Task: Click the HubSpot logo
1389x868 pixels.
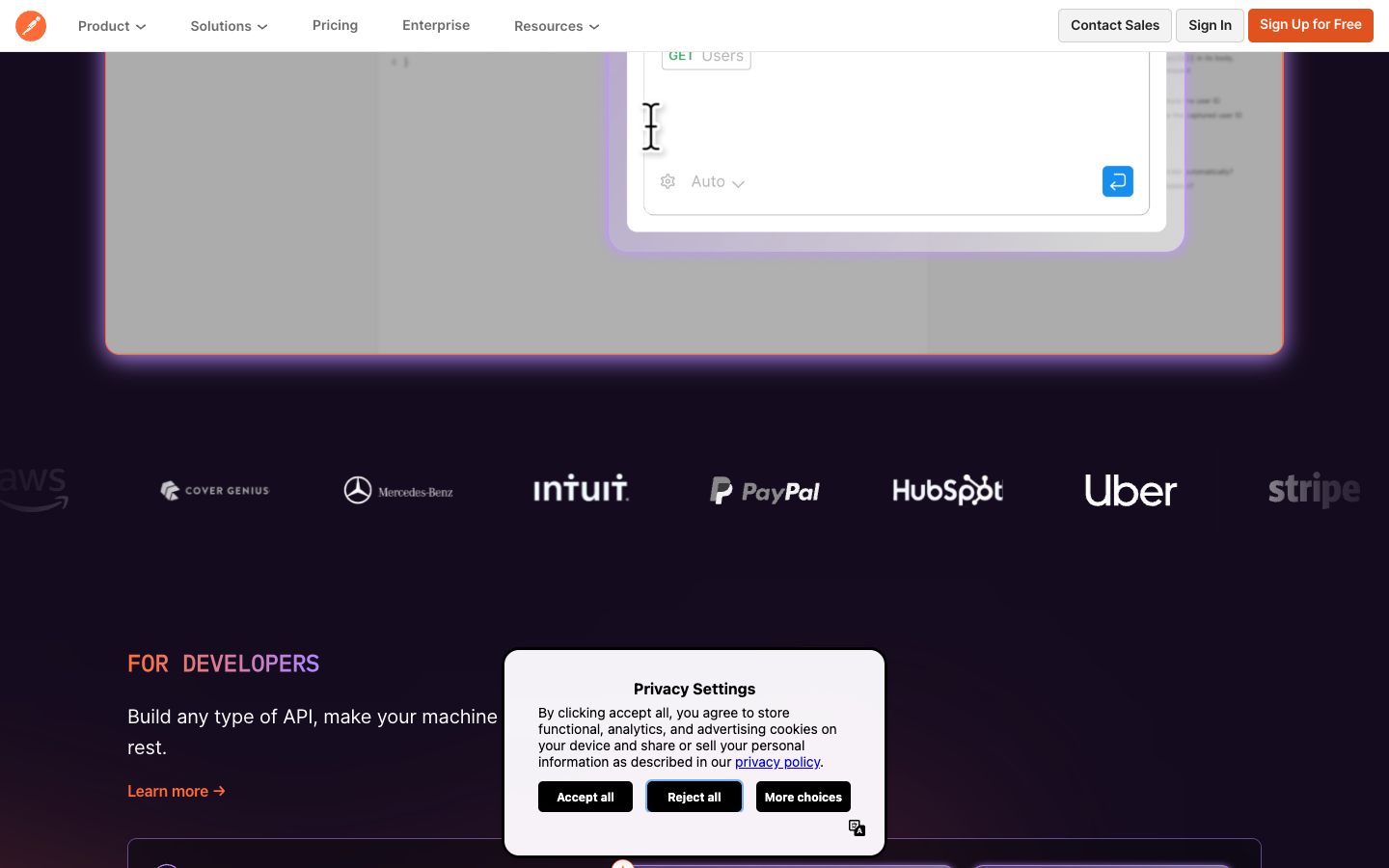Action: point(948,490)
